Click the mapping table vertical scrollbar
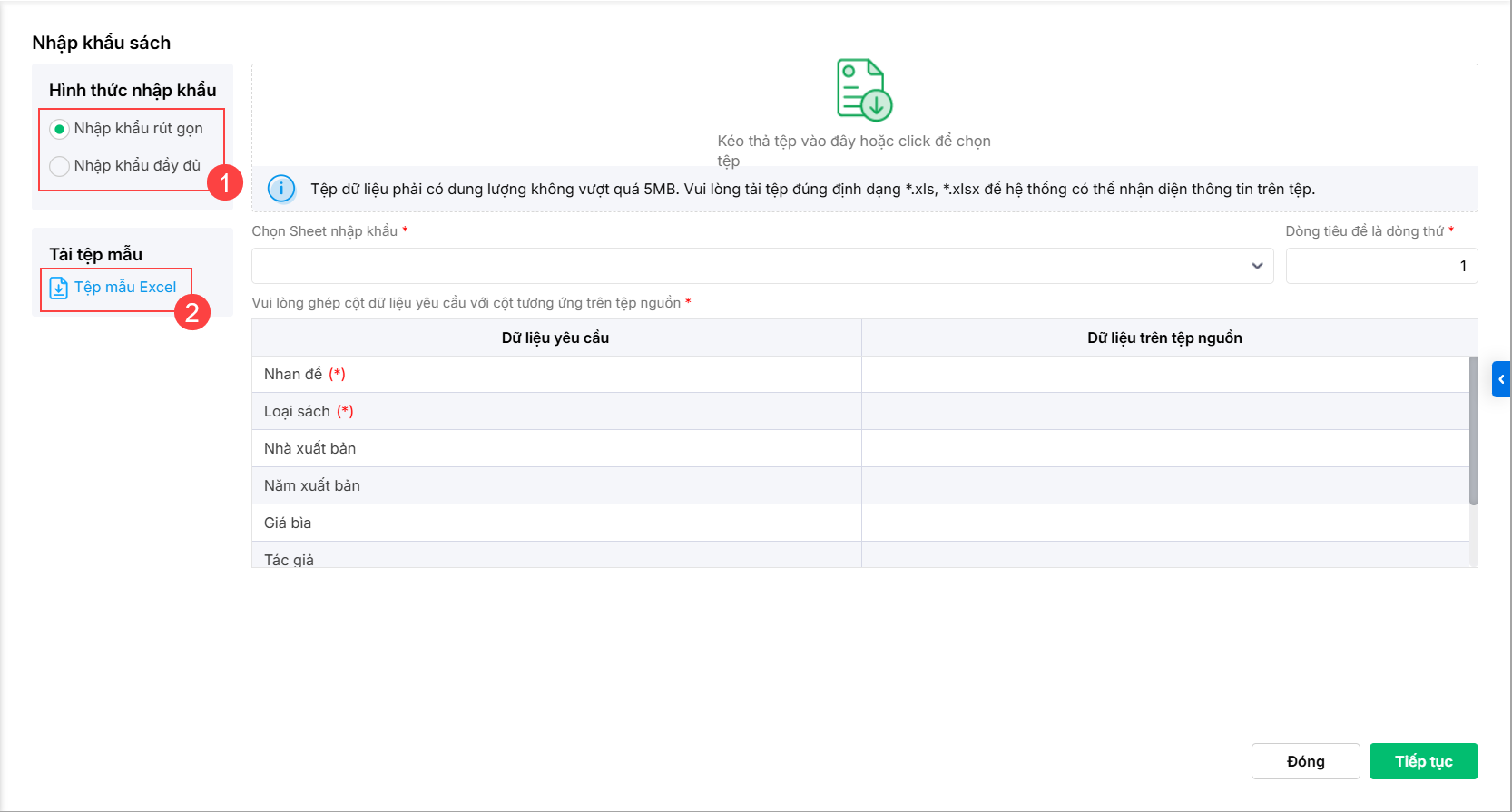This screenshot has width=1512, height=812. [1473, 431]
